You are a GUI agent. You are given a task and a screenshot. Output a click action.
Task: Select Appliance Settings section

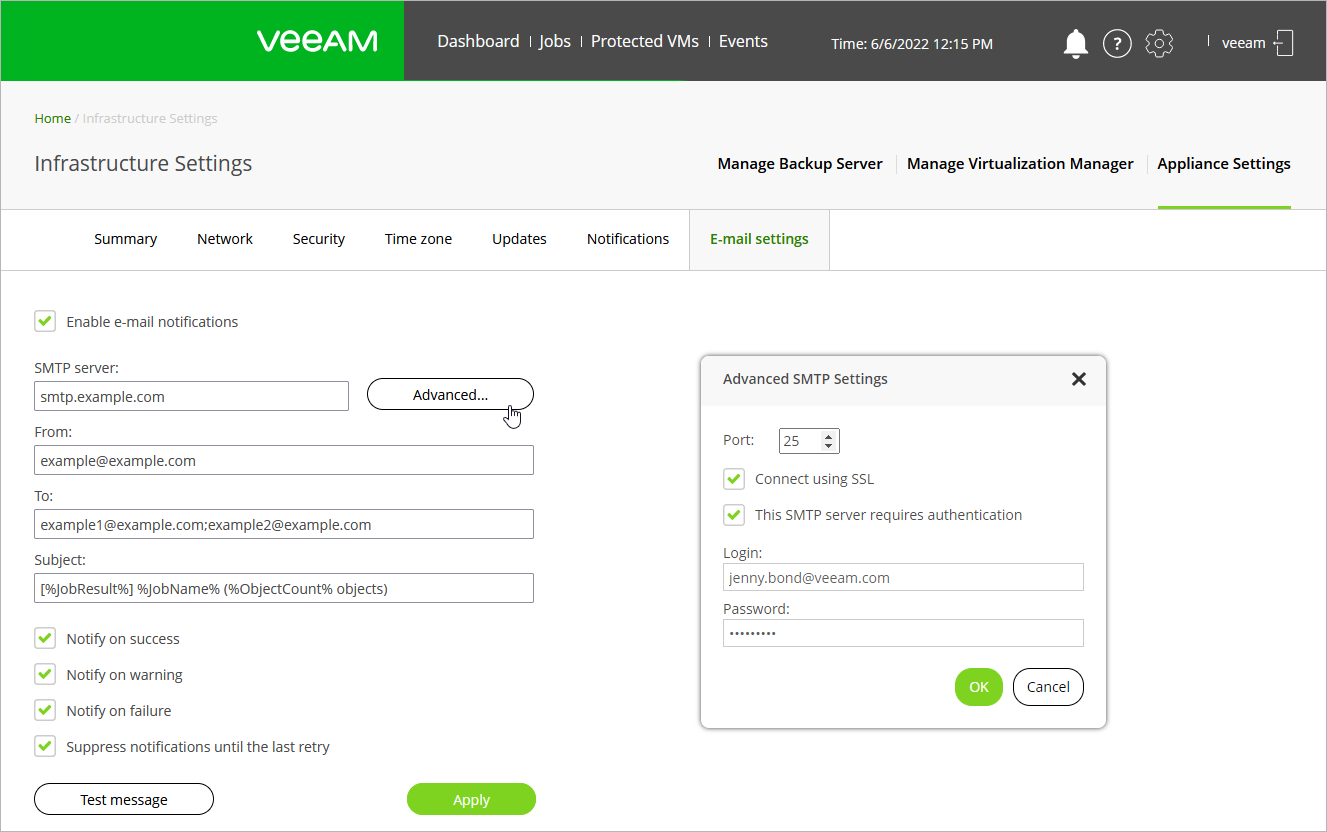1224,164
